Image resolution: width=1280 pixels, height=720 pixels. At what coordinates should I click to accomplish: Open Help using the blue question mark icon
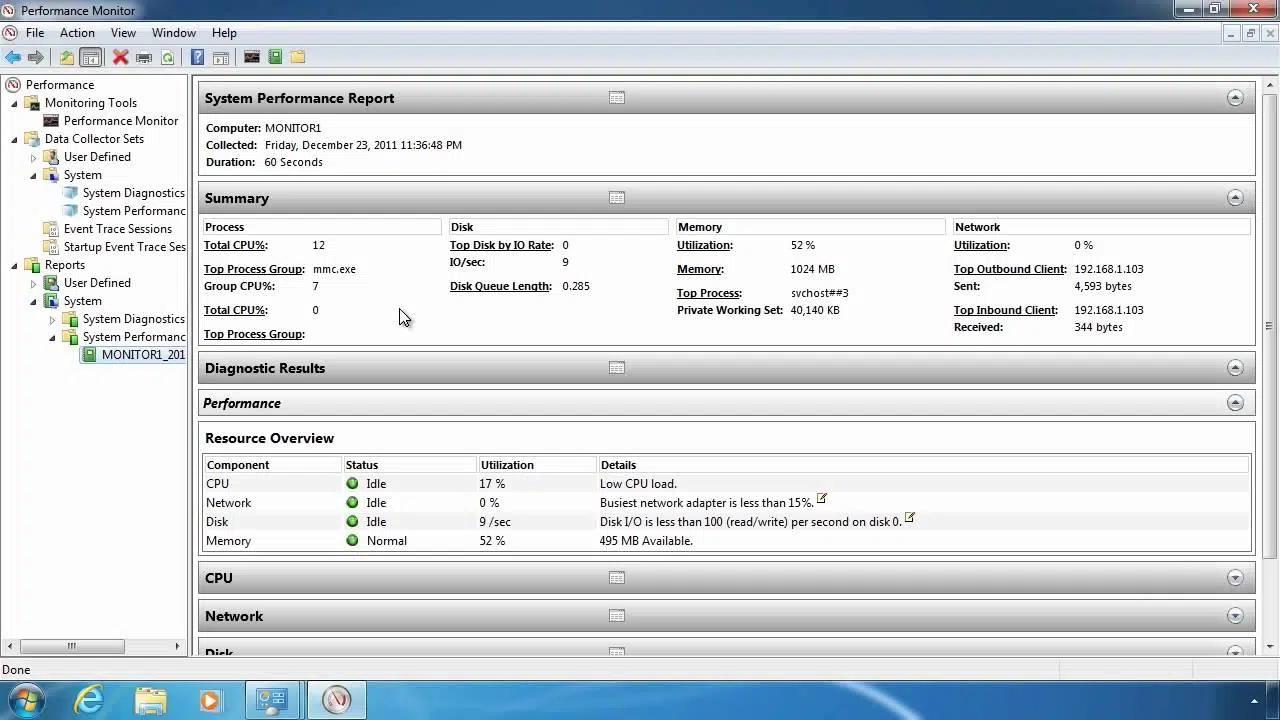coord(197,57)
